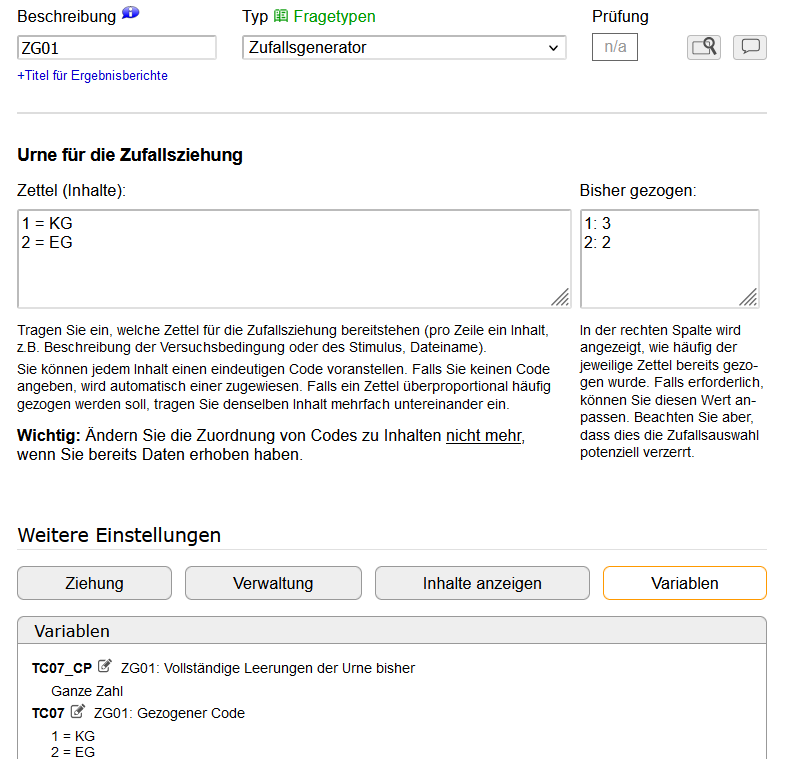Viewport: 799px width, 759px height.
Task: Edit the TC07_CP variable via its pencil icon
Action: (x=105, y=667)
